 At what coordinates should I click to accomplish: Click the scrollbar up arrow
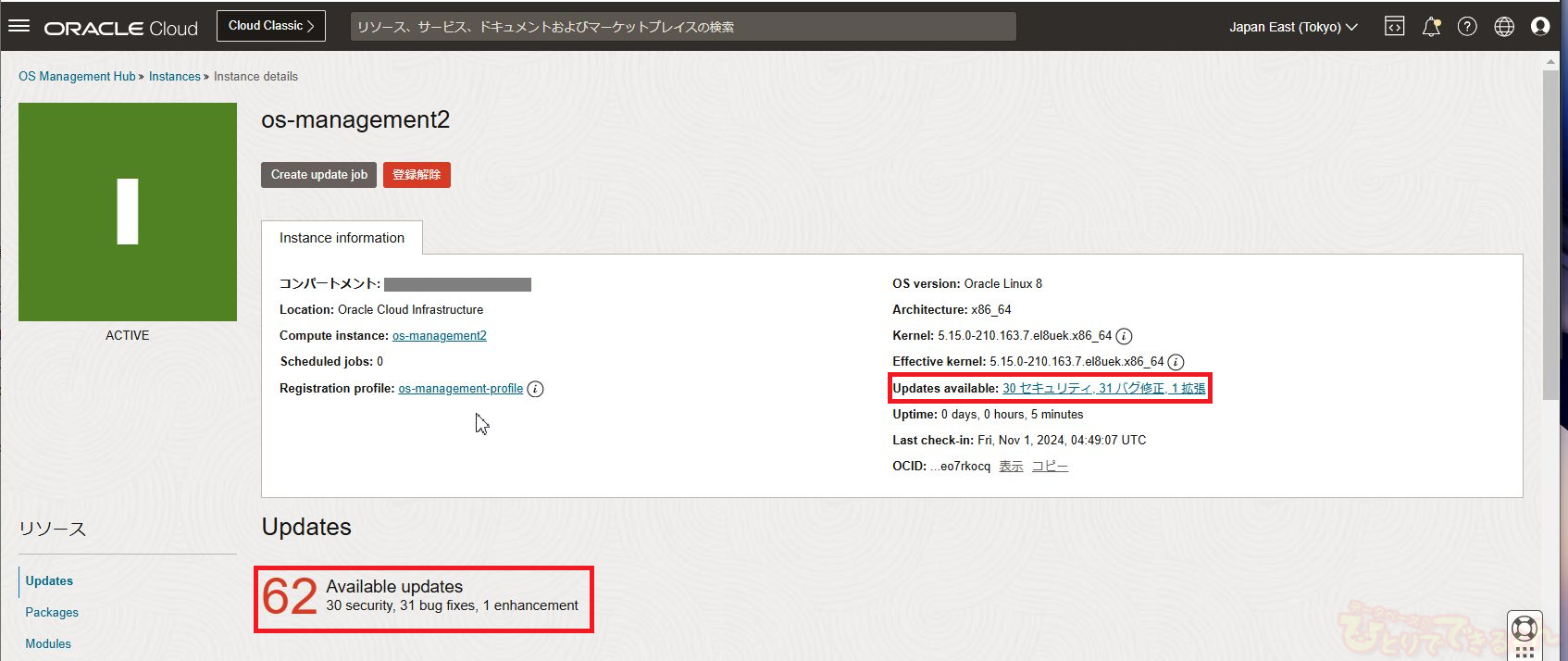(1551, 61)
